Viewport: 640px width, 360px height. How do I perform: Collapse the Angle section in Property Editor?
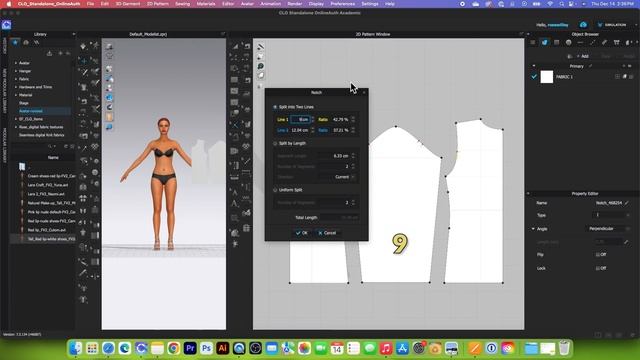click(533, 229)
